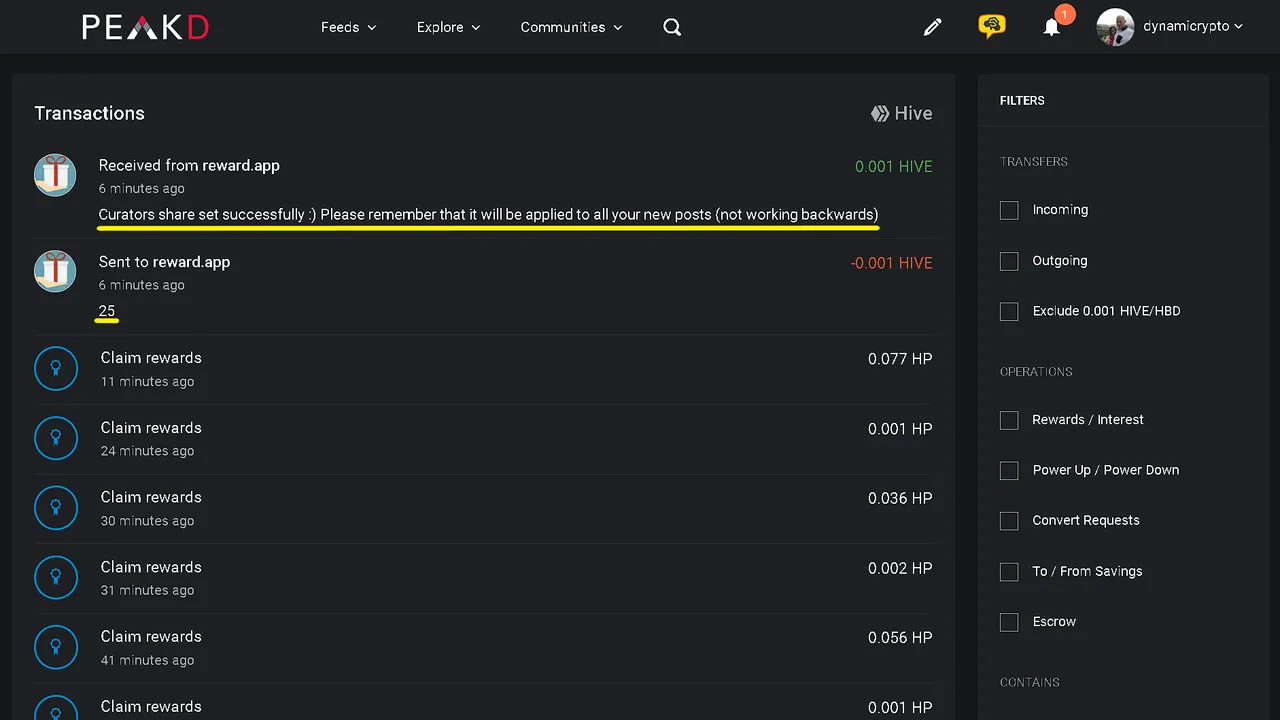Check Exclude 0.001 HIVE/HBD filter

pyautogui.click(x=1009, y=311)
